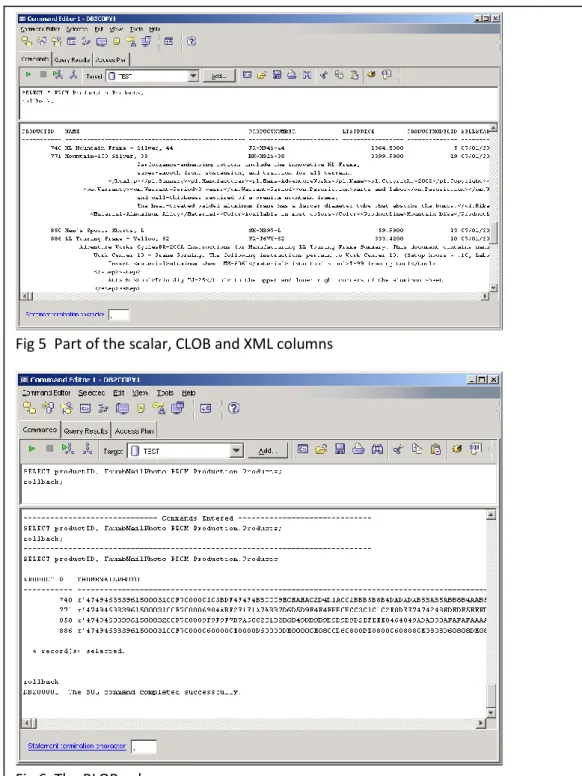Click termination character input field in Fig 5 window
This screenshot has width=582, height=776.
click(119, 315)
